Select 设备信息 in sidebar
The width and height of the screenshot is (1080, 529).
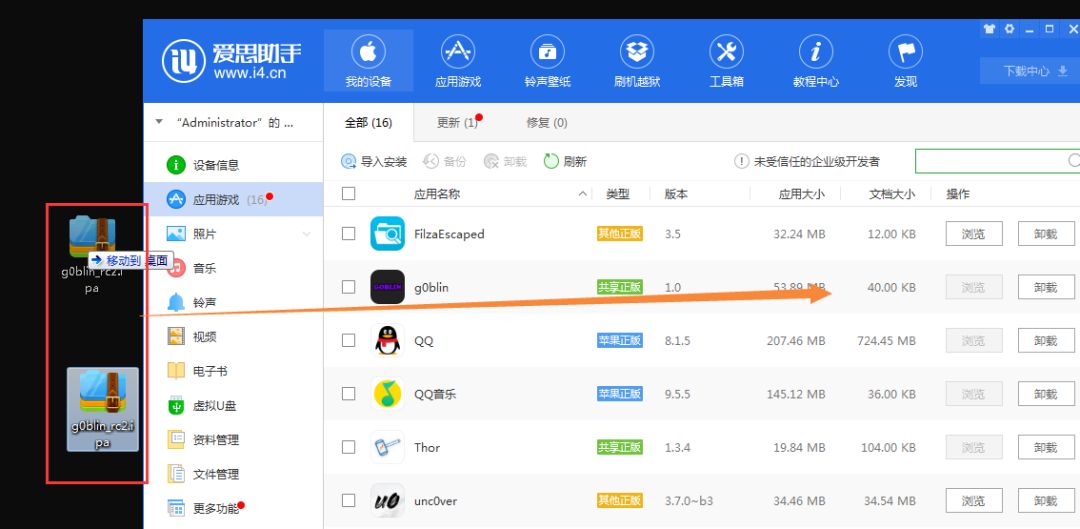[x=233, y=165]
